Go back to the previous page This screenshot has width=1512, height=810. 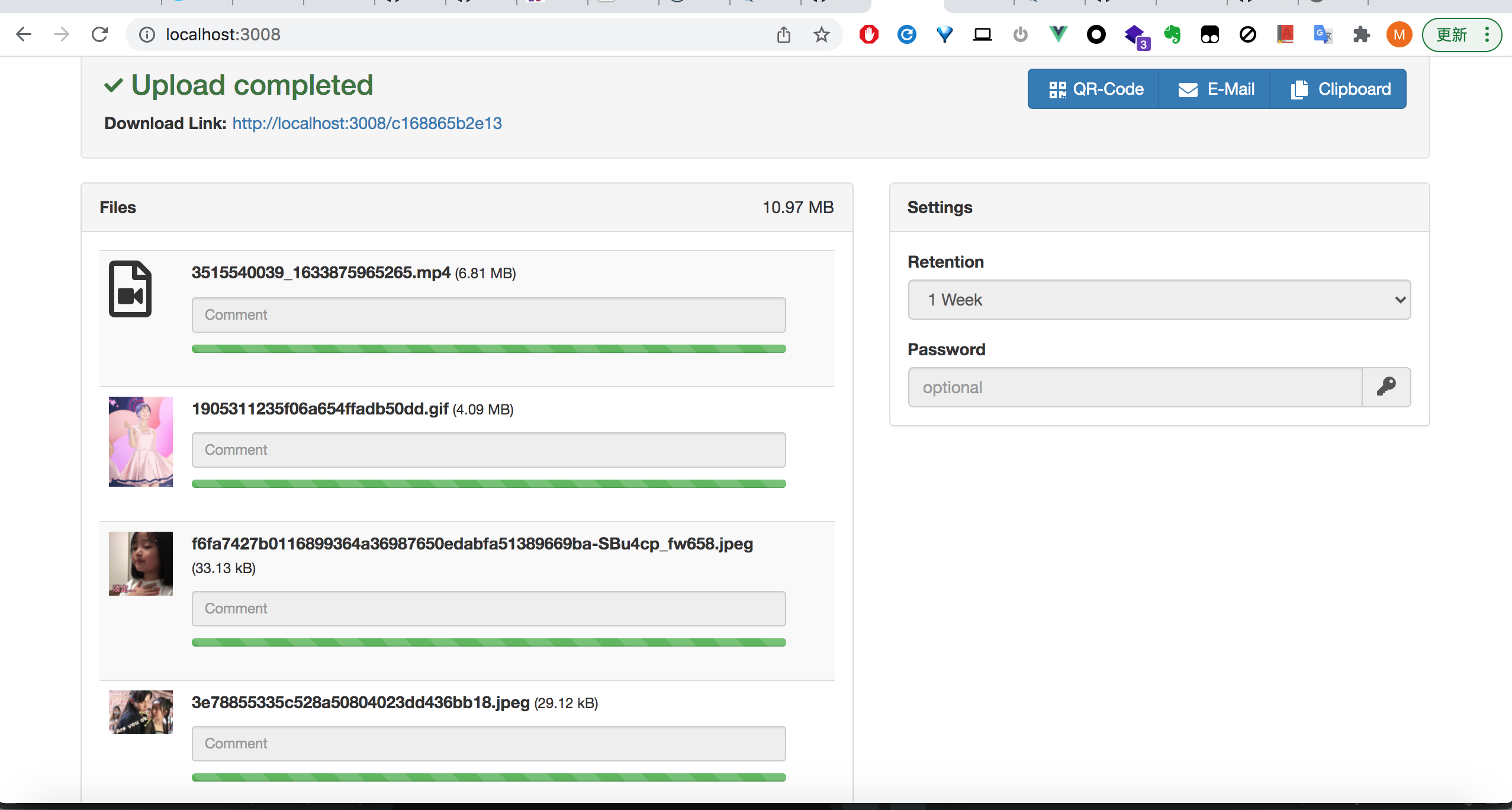pos(24,34)
